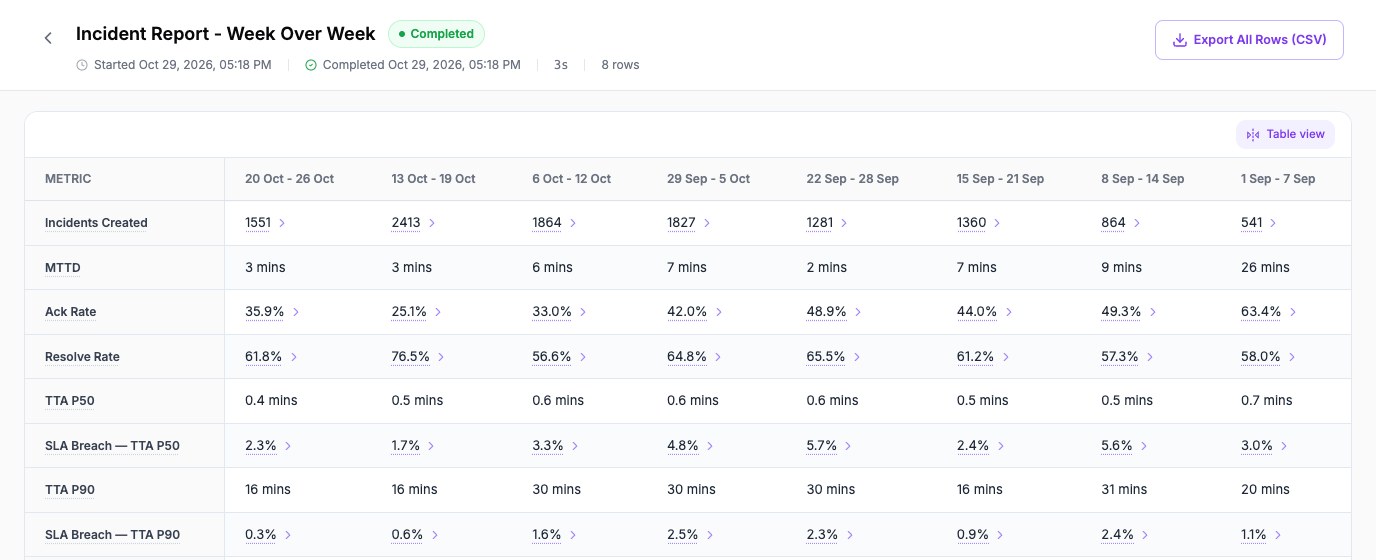The image size is (1376, 560).
Task: Open Resolve Rate value 56.6%
Action: coord(552,357)
